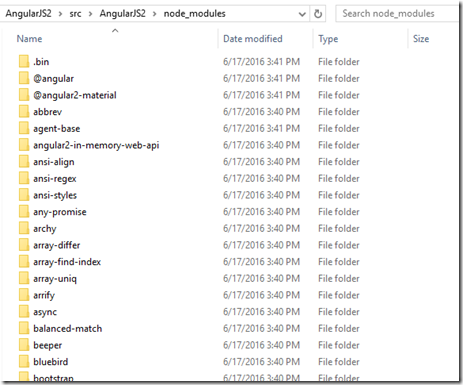The height and width of the screenshot is (385, 463).
Task: Click File folder type for archy
Action: (x=339, y=228)
